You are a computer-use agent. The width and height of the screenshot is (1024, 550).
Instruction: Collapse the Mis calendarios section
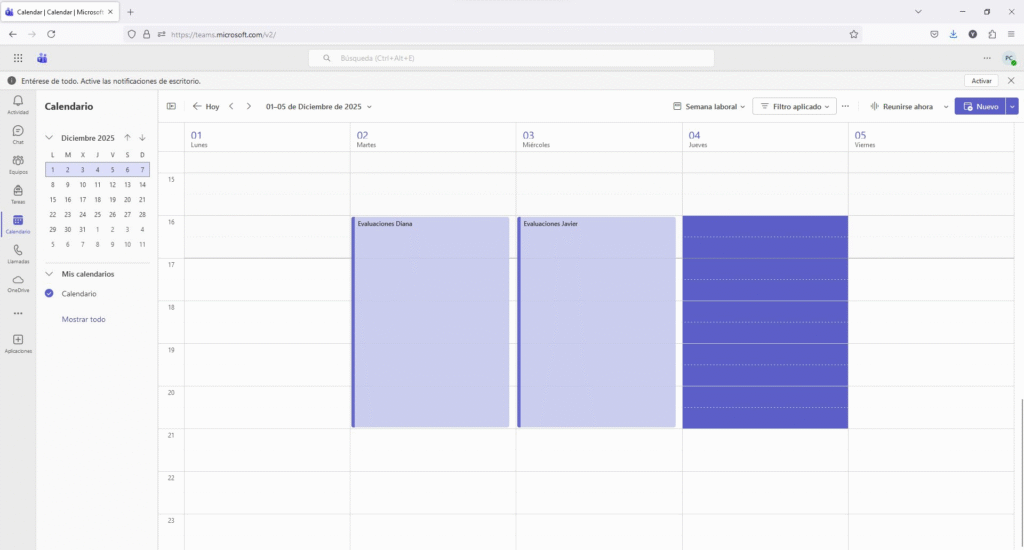[49, 274]
